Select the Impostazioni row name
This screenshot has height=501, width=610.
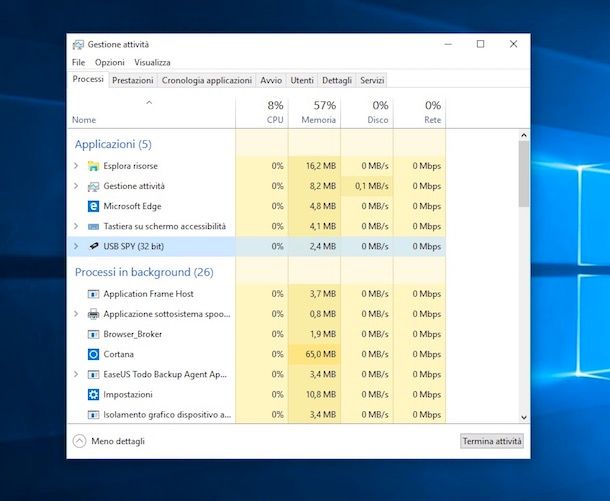[128, 394]
